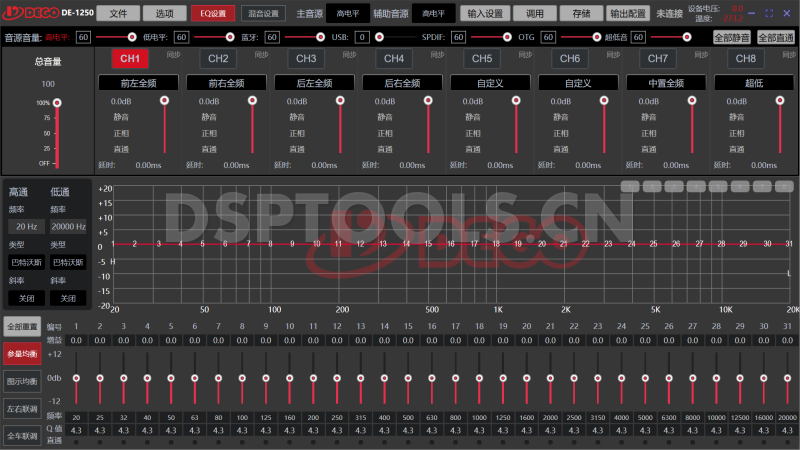Image resolution: width=800 pixels, height=450 pixels.
Task: Toggle '正相' phase on CH3
Action: coord(296,133)
